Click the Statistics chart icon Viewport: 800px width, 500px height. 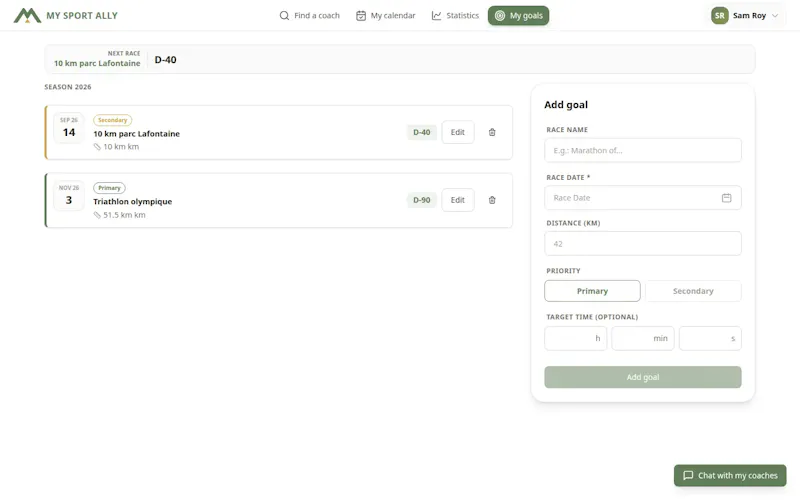[x=436, y=16]
